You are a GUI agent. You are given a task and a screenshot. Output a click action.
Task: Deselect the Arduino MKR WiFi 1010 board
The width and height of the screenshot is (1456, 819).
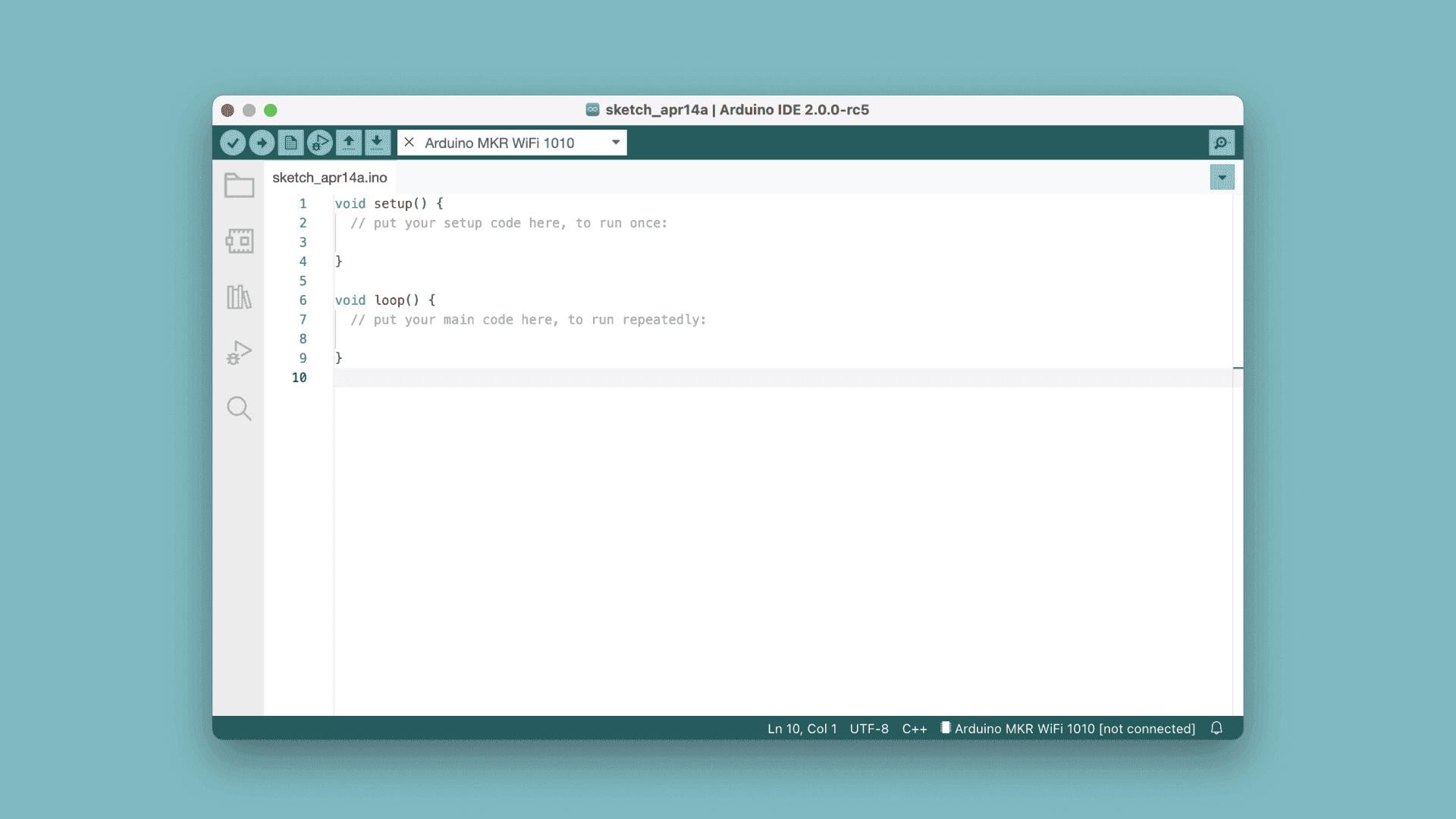(409, 143)
